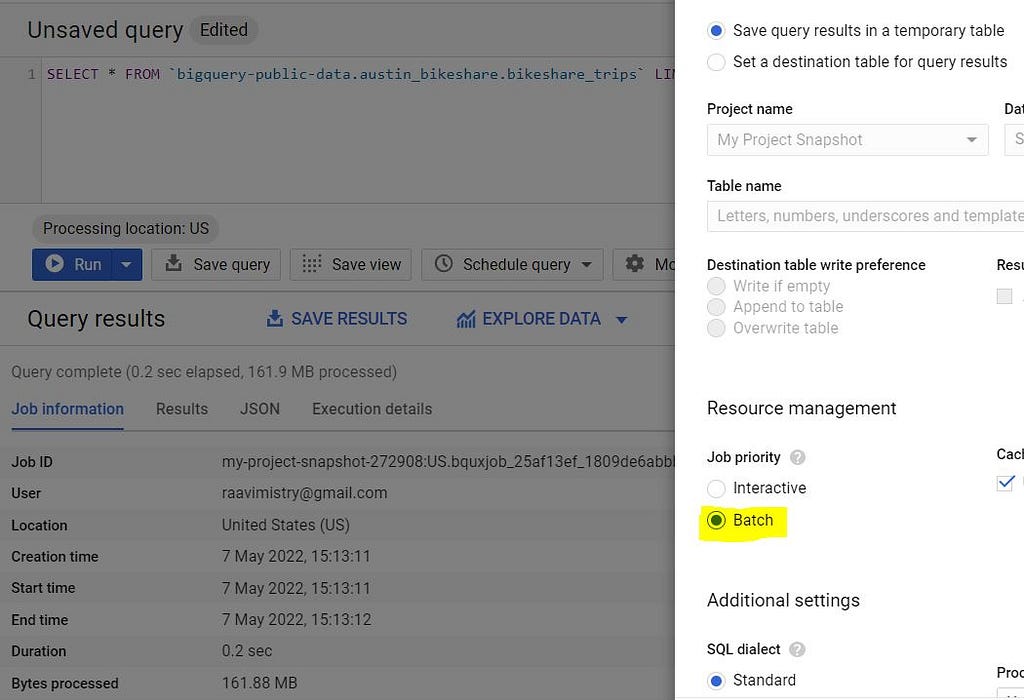
Task: Switch to the JSON tab
Action: (260, 409)
